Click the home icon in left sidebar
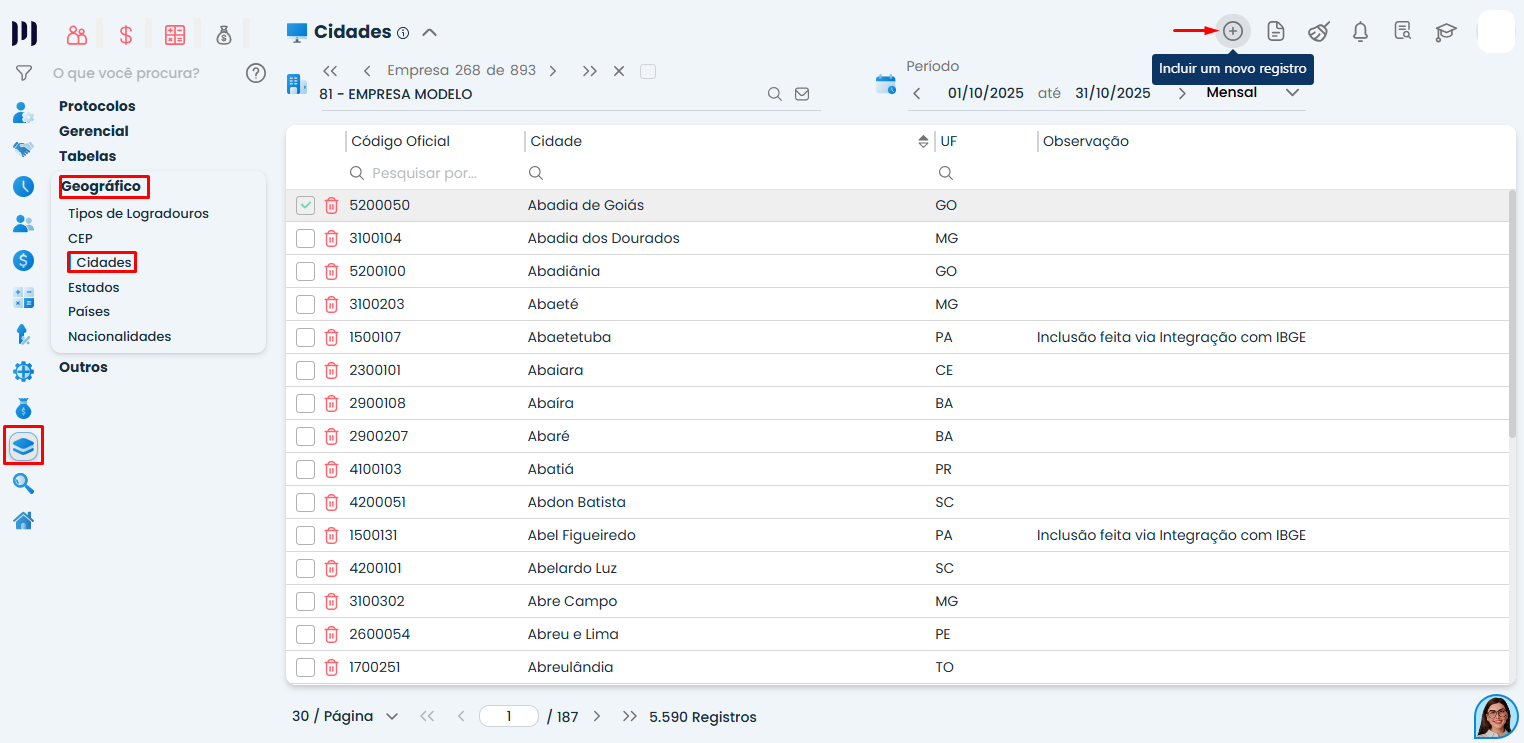This screenshot has width=1524, height=743. (24, 520)
